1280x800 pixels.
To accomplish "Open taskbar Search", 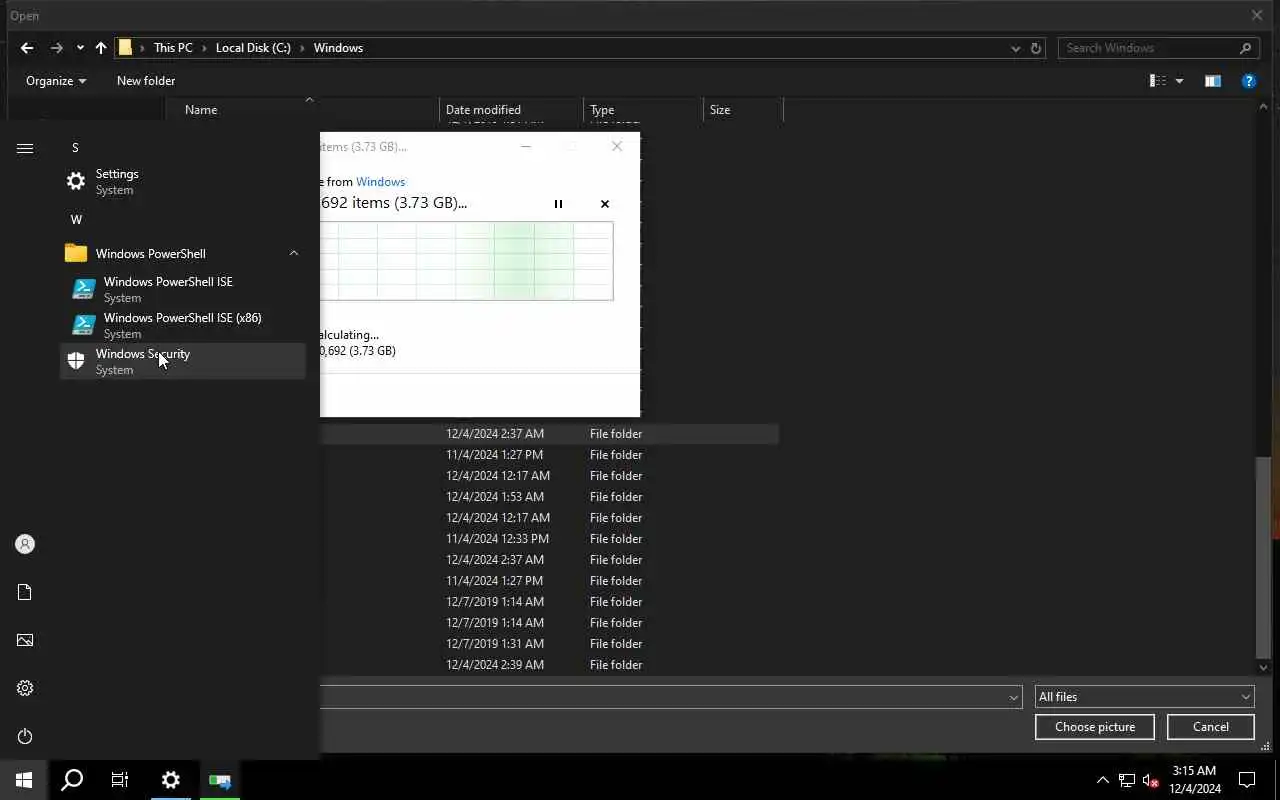I will 72,780.
